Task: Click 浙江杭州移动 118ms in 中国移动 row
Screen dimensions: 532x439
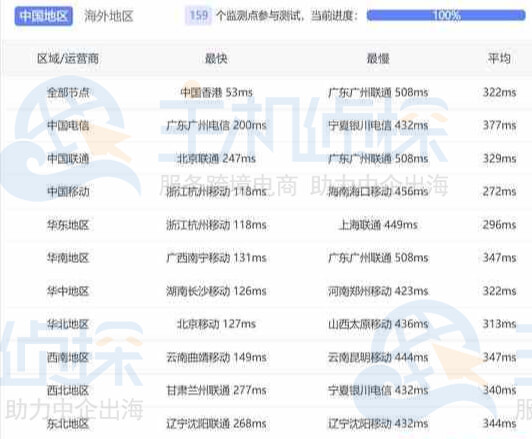Action: (x=216, y=192)
